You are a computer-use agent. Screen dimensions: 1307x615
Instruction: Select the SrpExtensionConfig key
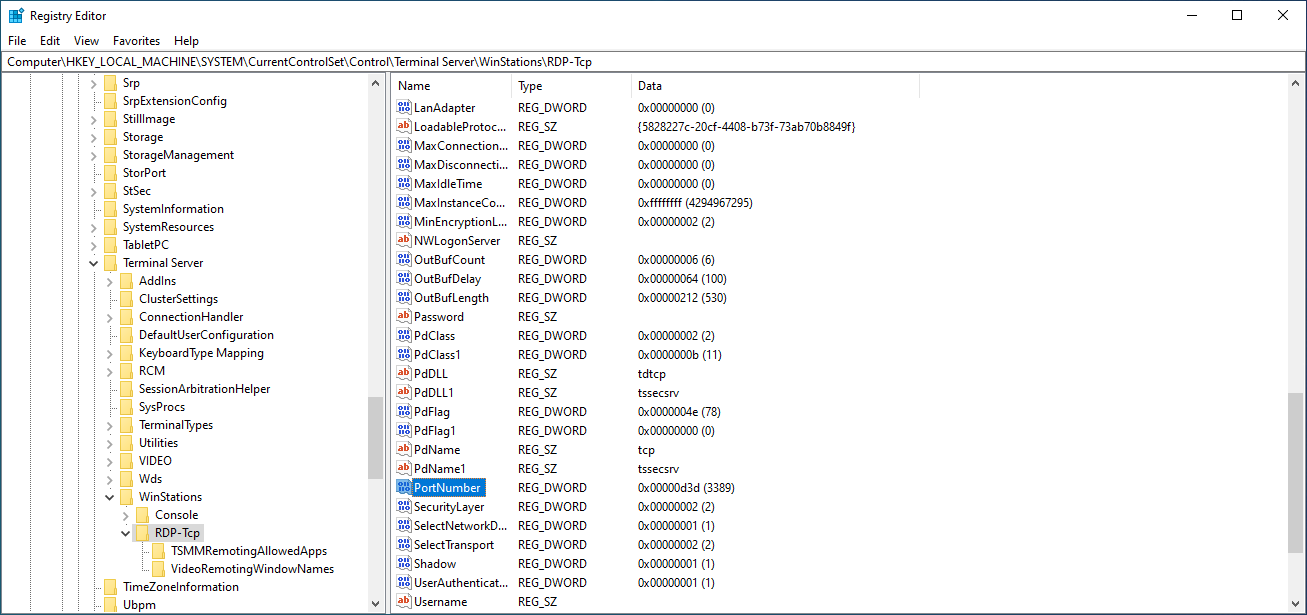coord(174,101)
